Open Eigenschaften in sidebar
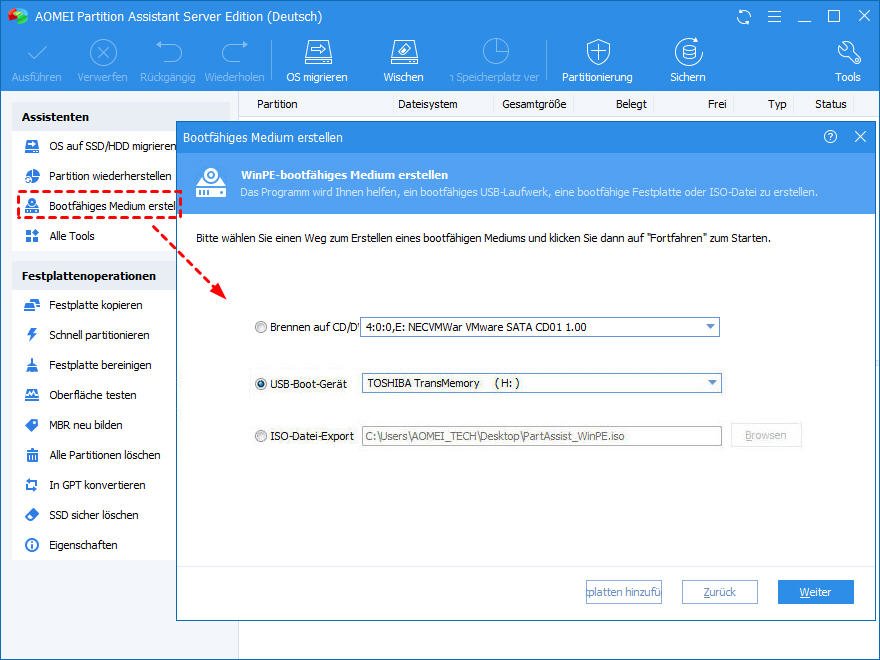Screen dimensions: 880x660 click(71, 546)
